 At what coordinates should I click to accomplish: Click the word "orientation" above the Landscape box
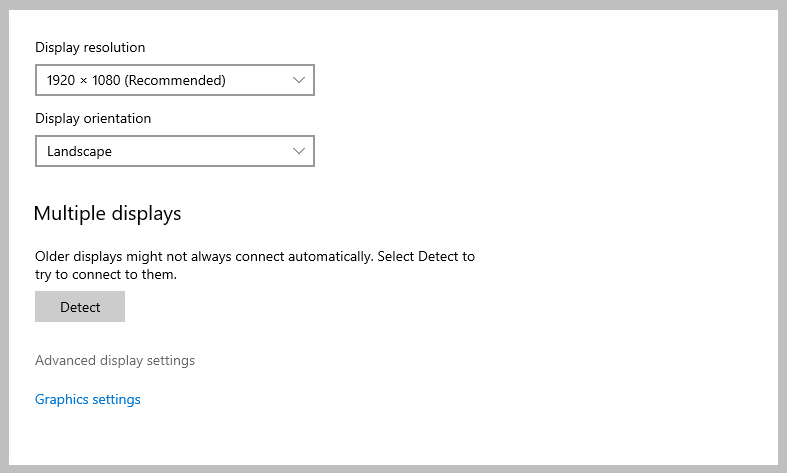click(x=117, y=119)
